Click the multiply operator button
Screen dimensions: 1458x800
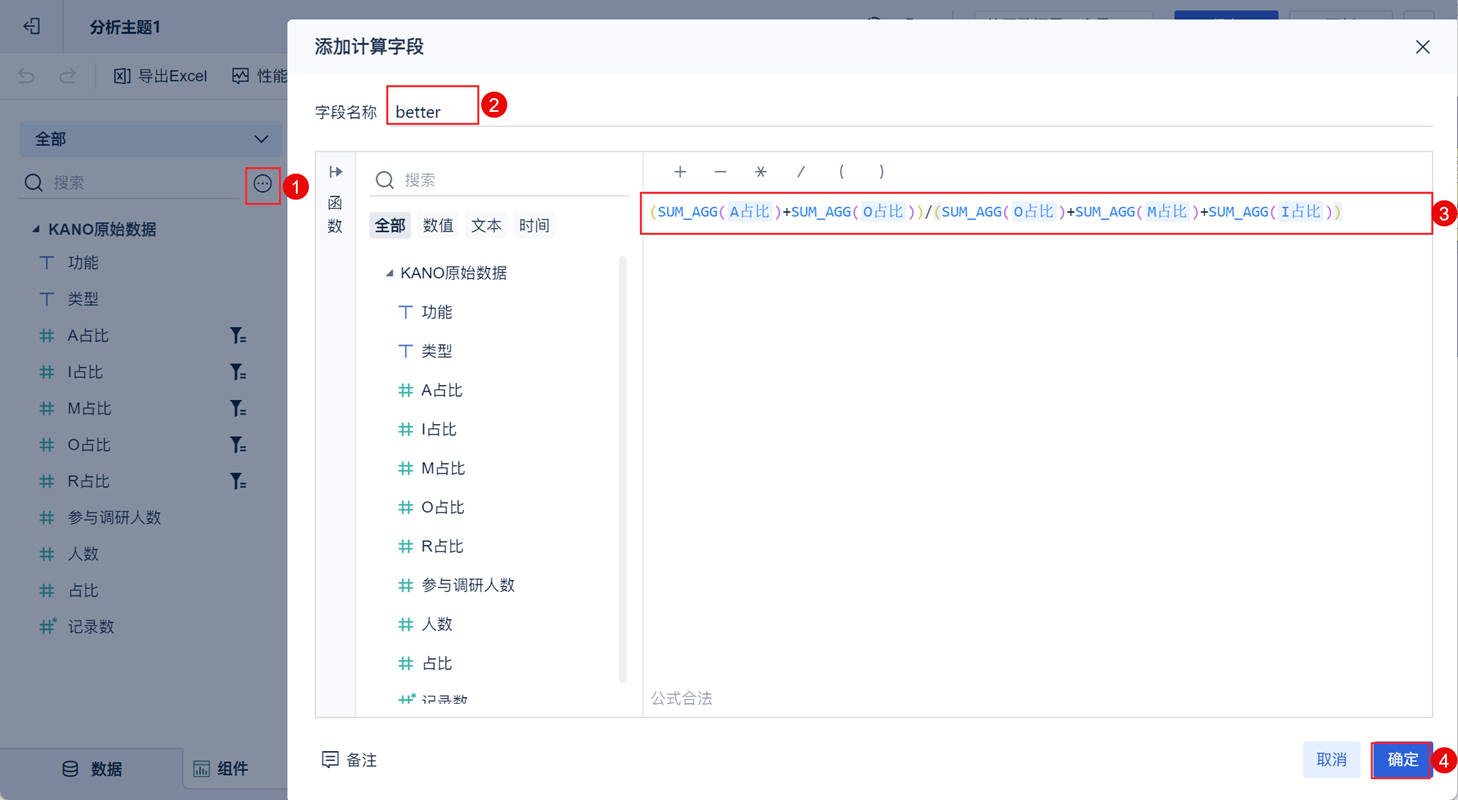[x=761, y=172]
